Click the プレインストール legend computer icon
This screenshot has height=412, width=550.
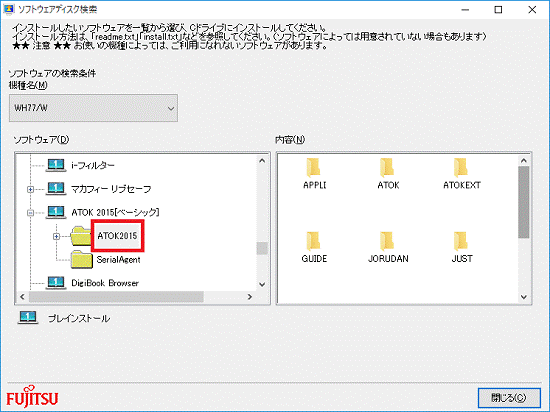coord(28,317)
